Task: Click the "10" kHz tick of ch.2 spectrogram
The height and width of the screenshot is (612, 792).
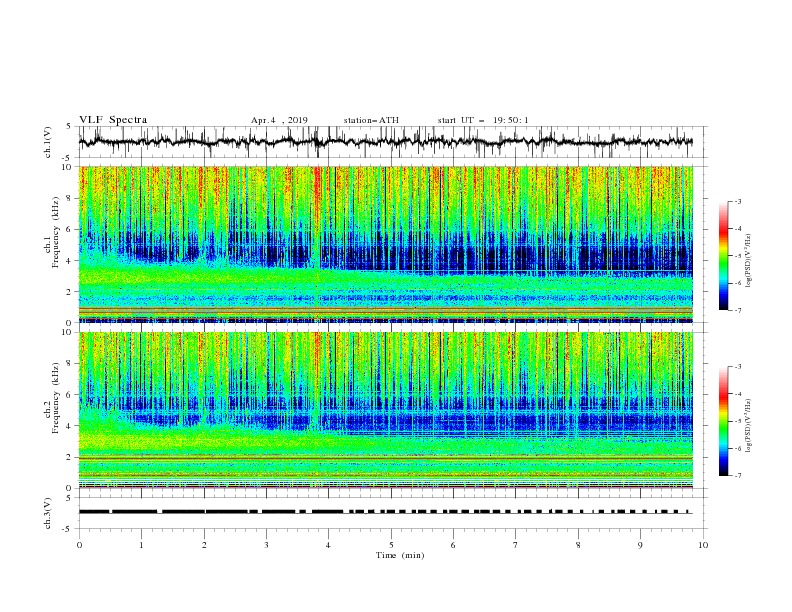Action: tap(67, 332)
